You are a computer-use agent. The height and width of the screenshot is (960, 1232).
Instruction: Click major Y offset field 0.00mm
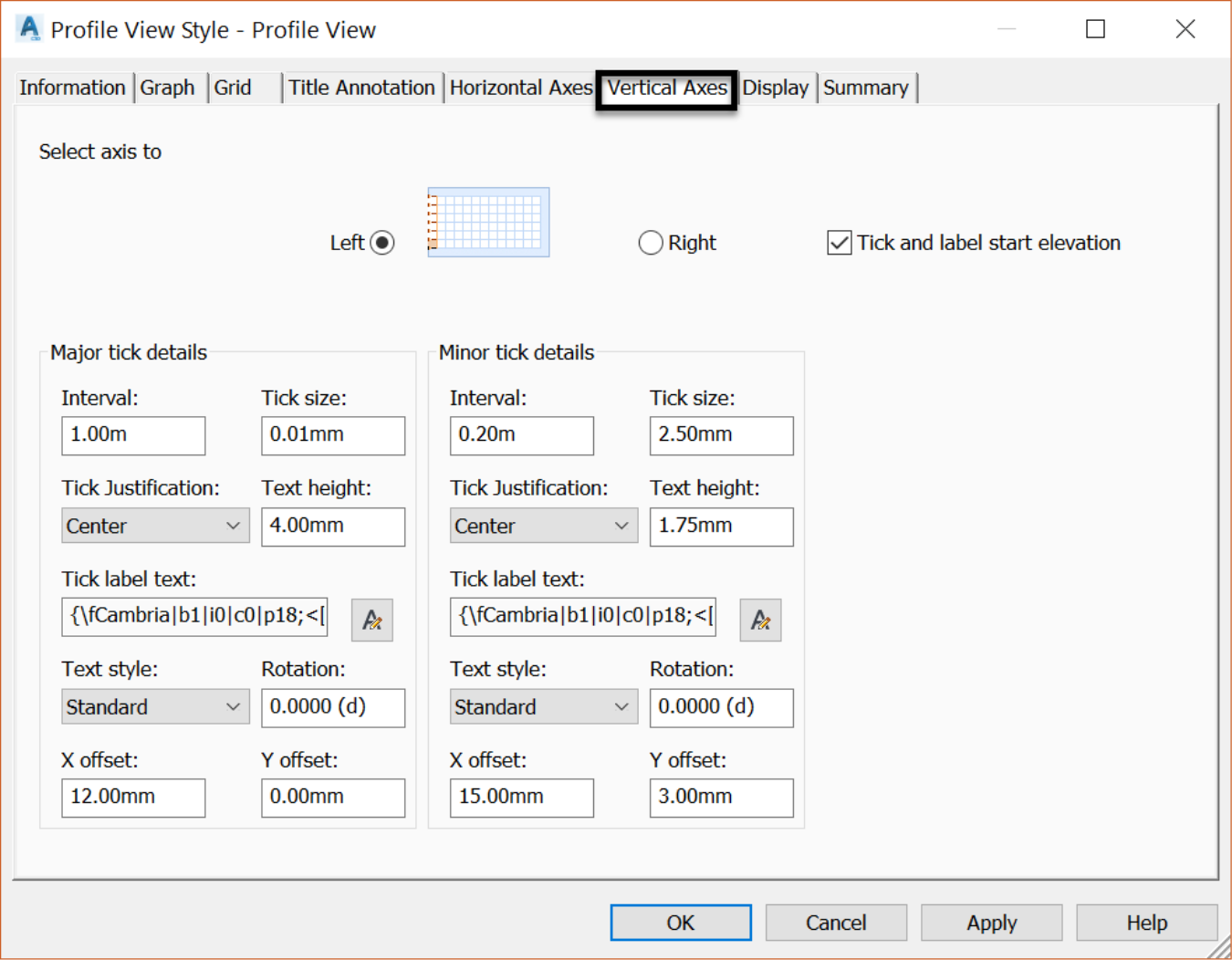click(333, 798)
